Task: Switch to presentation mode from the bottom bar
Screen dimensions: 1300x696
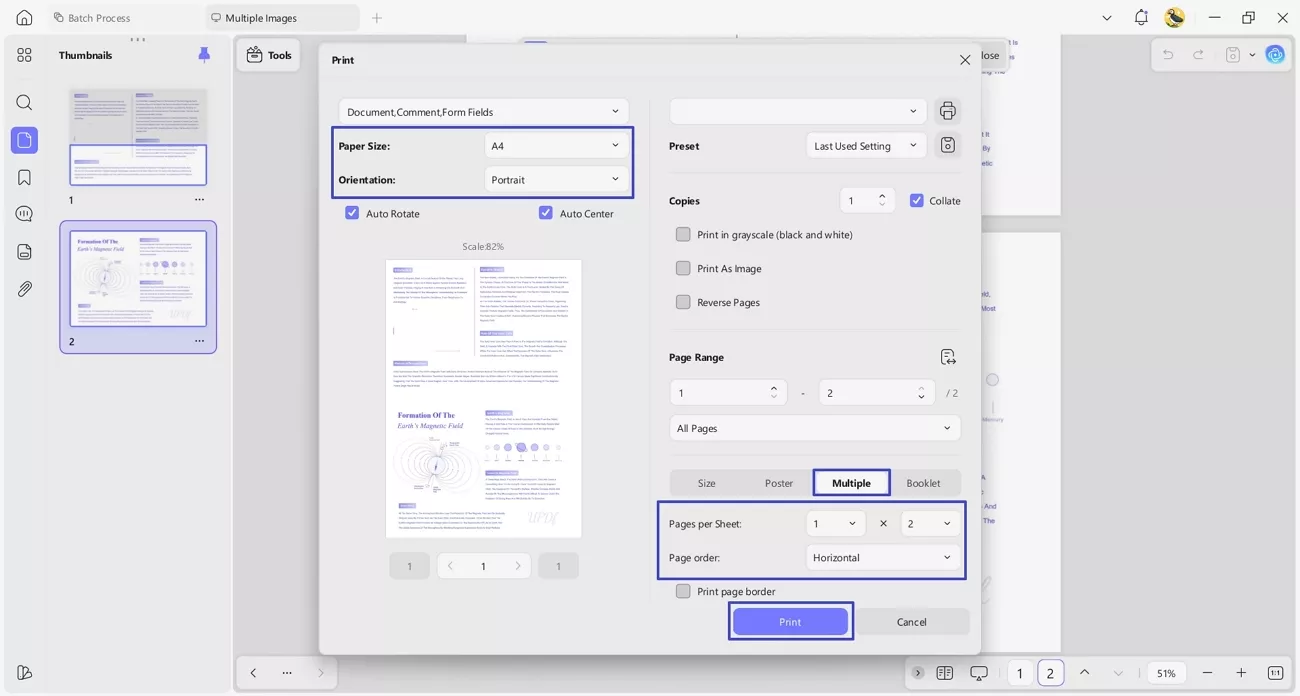Action: [x=978, y=673]
